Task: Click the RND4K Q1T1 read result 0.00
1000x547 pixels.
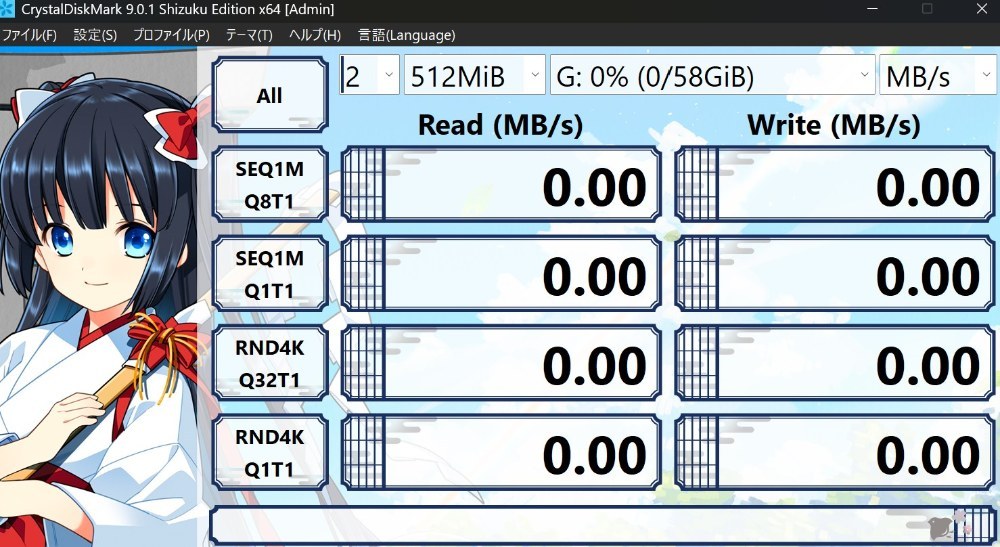Action: [501, 452]
